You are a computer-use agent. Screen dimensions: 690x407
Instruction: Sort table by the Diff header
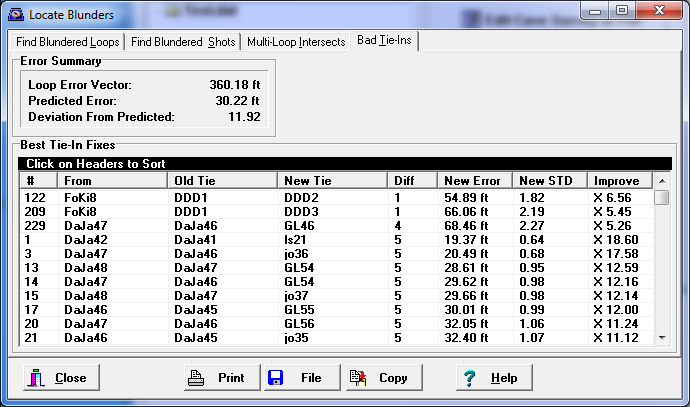pos(412,181)
